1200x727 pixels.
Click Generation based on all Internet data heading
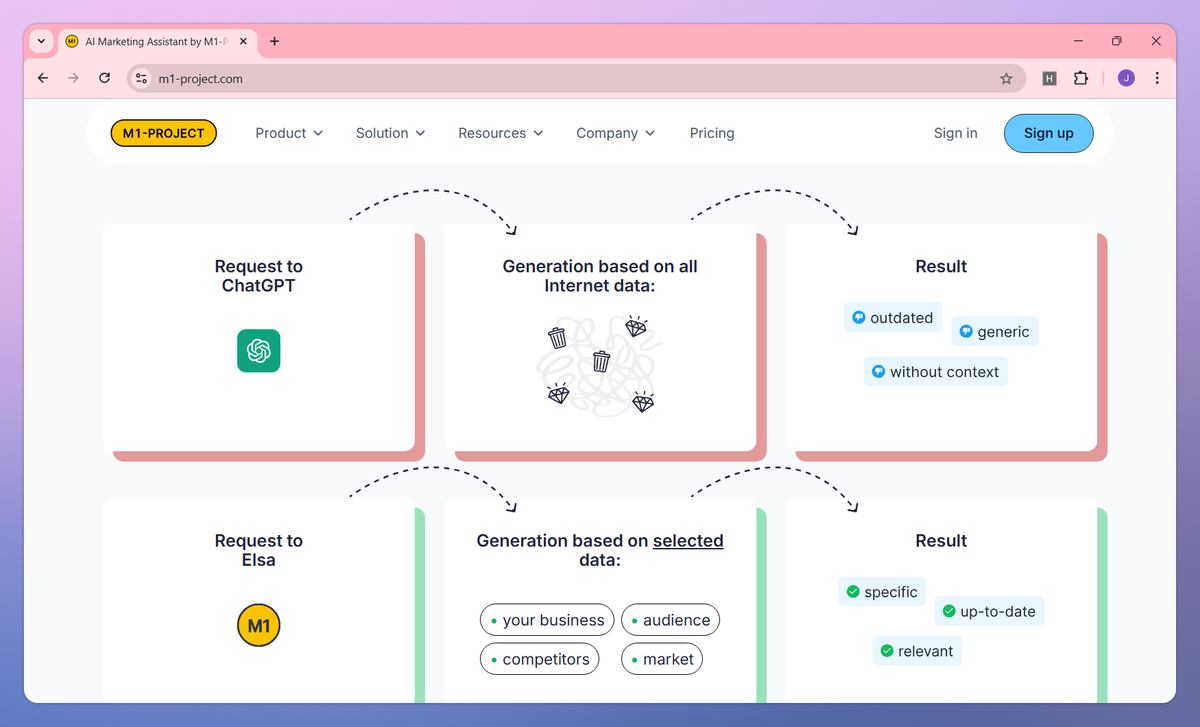[x=600, y=276]
